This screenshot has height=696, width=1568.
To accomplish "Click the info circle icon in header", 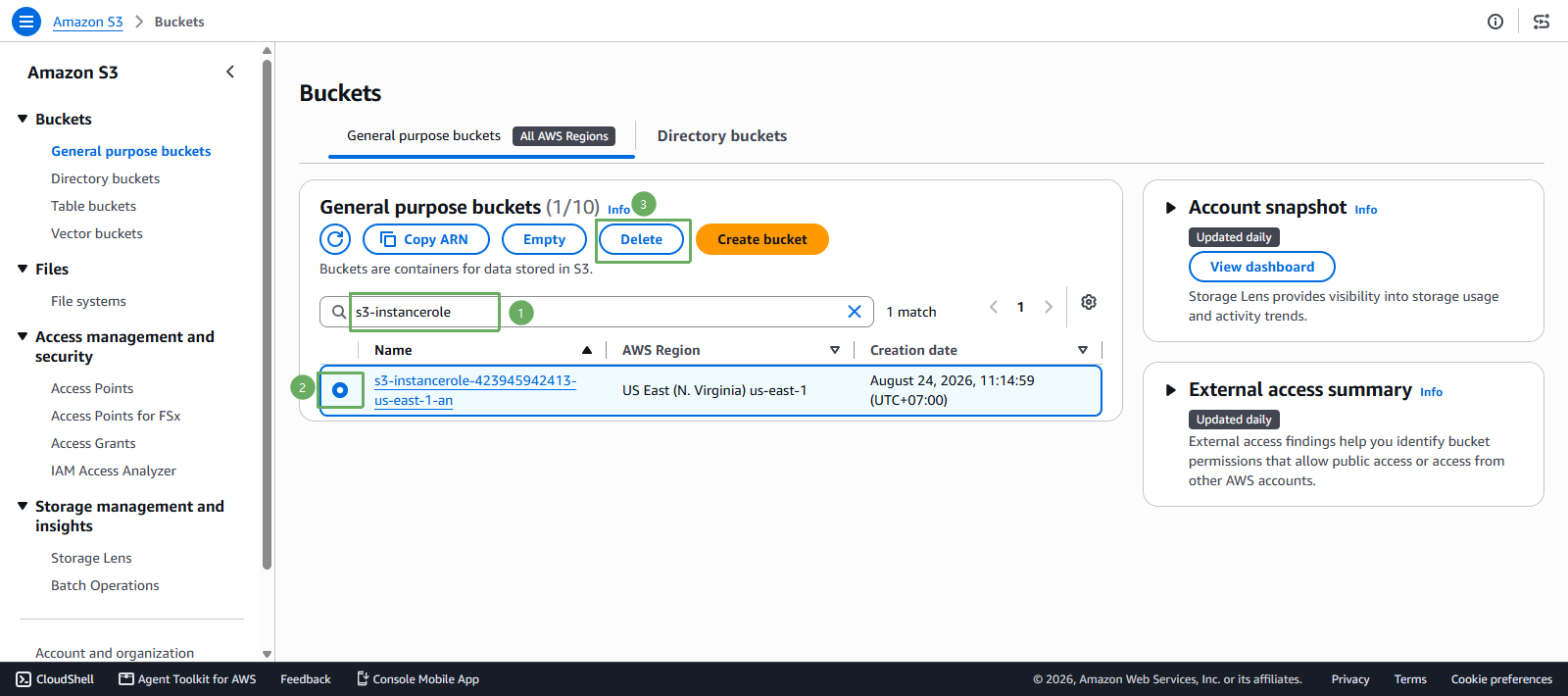I will (1495, 22).
